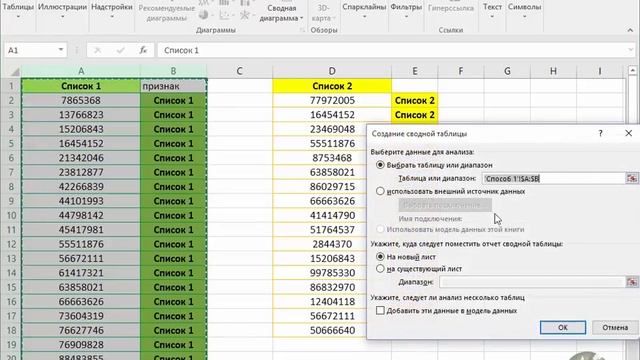Click cell containing 99785330
This screenshot has height=360, width=640.
pos(320,273)
